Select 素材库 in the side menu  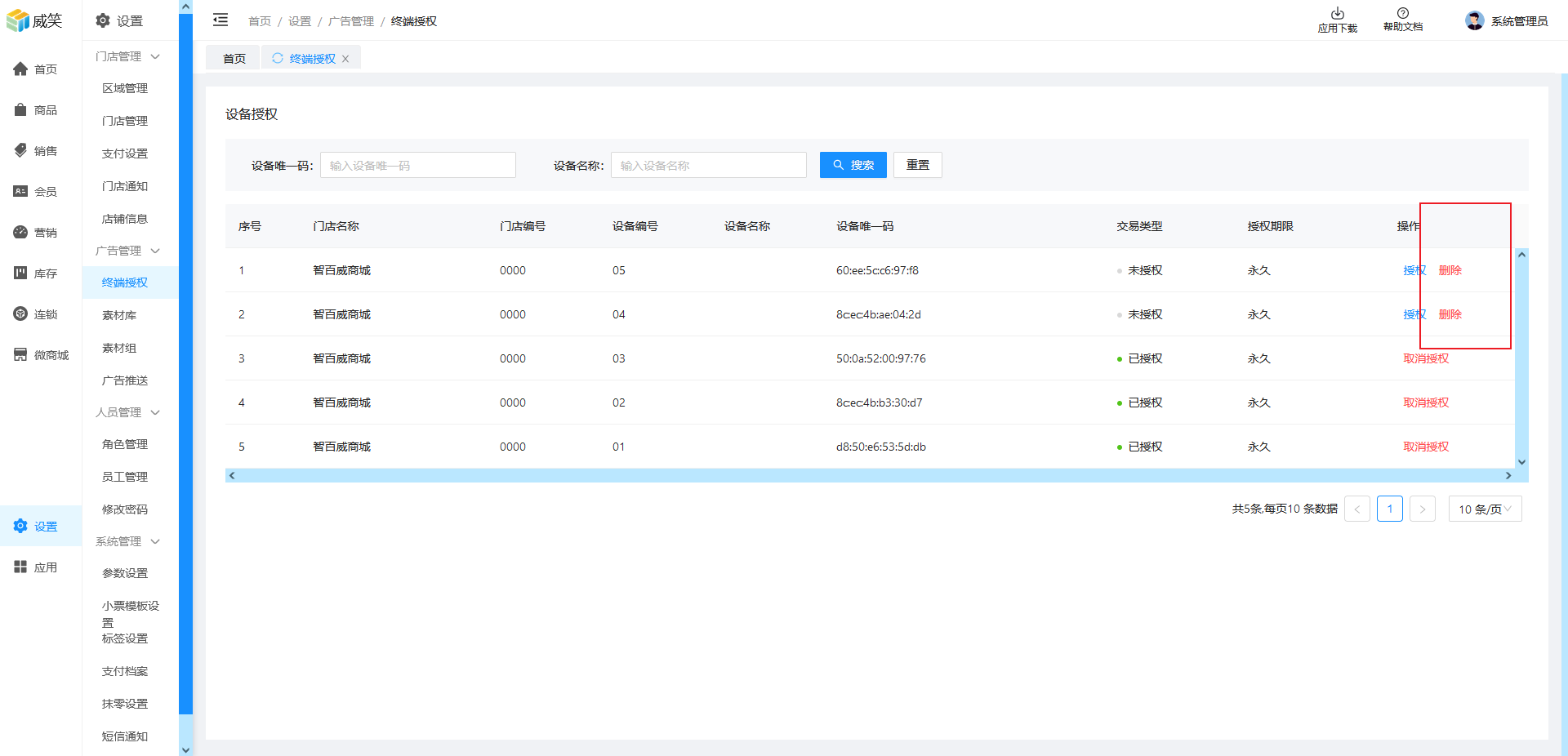click(119, 315)
